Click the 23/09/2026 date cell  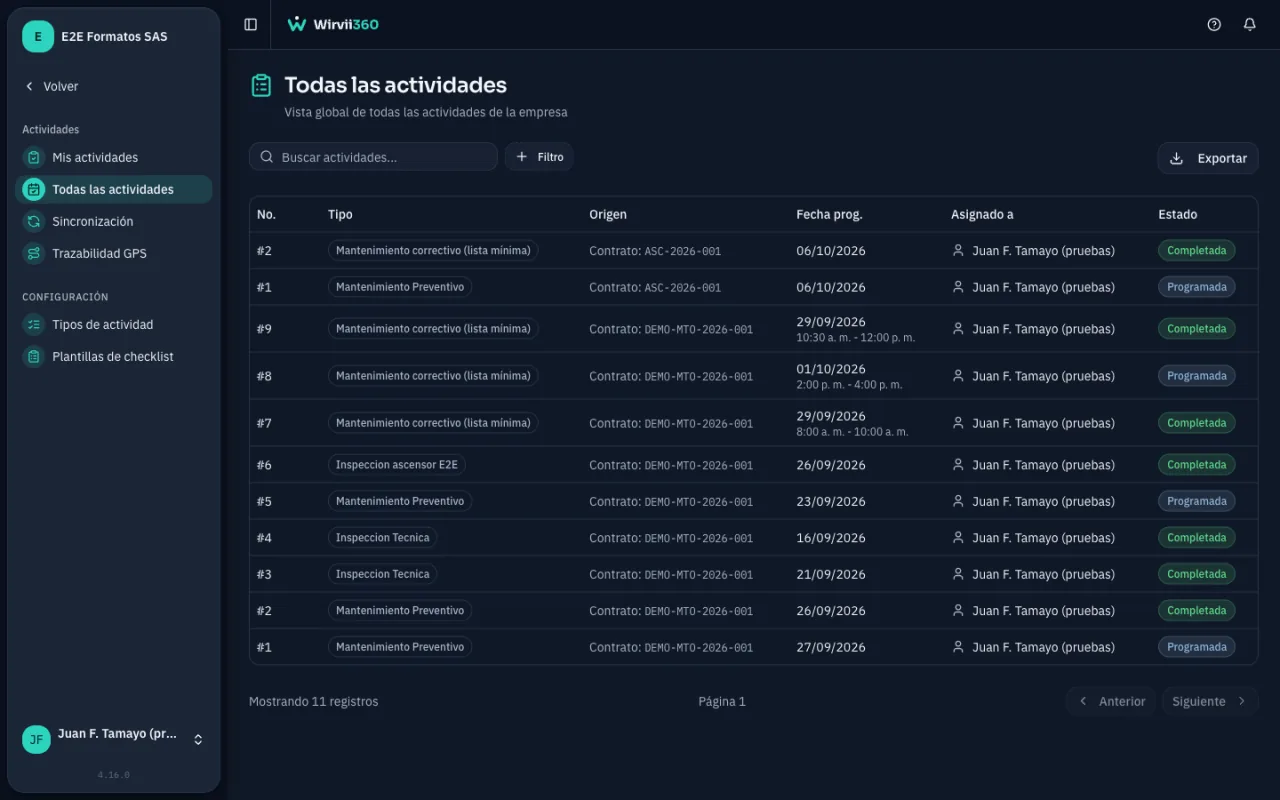[x=831, y=501]
